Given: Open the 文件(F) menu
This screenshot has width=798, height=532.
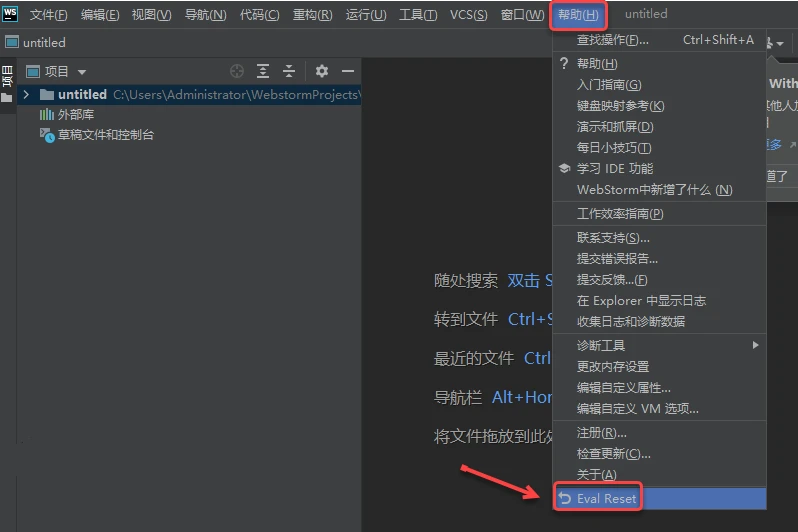Looking at the screenshot, I should point(48,15).
